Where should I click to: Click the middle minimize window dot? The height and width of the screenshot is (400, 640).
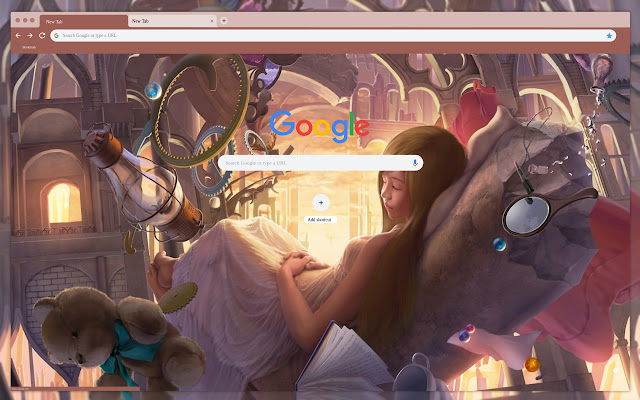click(25, 20)
